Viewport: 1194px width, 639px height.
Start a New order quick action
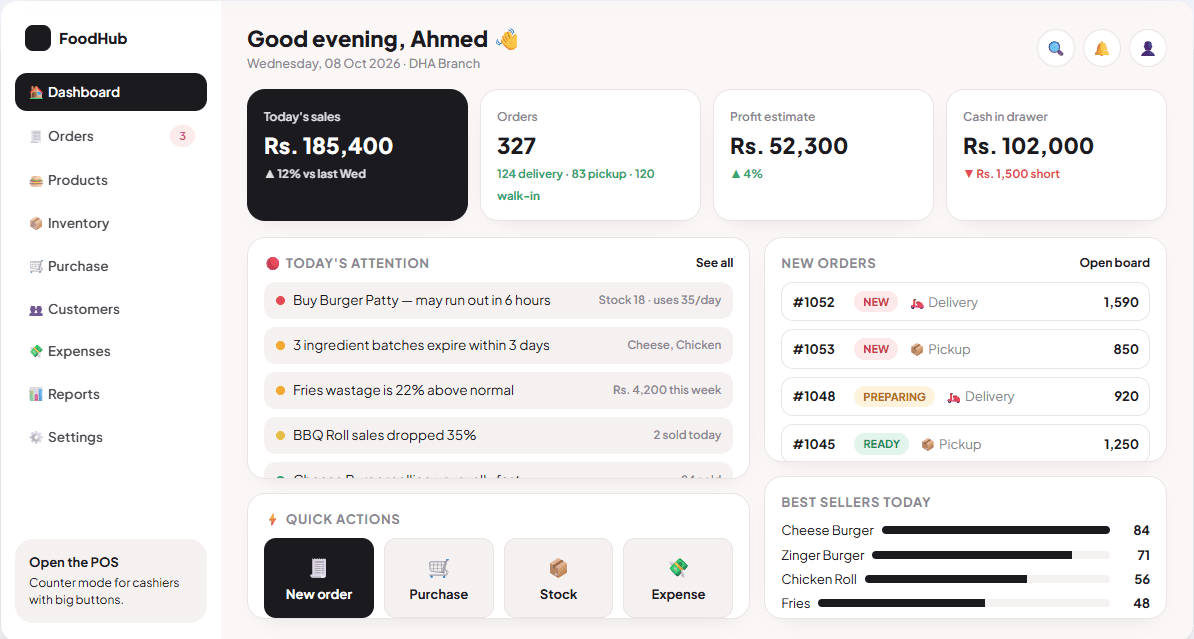tap(319, 578)
